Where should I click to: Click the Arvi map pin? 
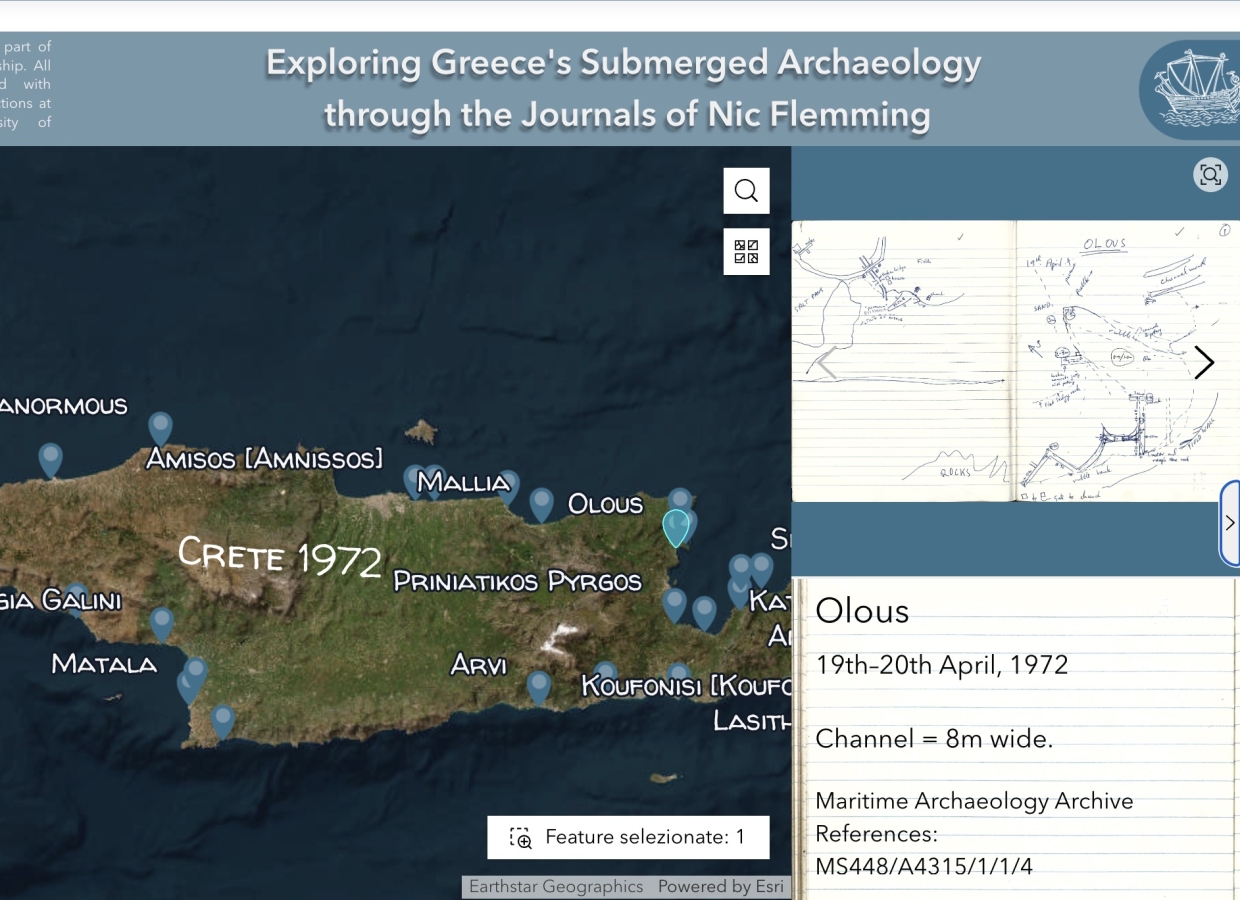pyautogui.click(x=539, y=684)
